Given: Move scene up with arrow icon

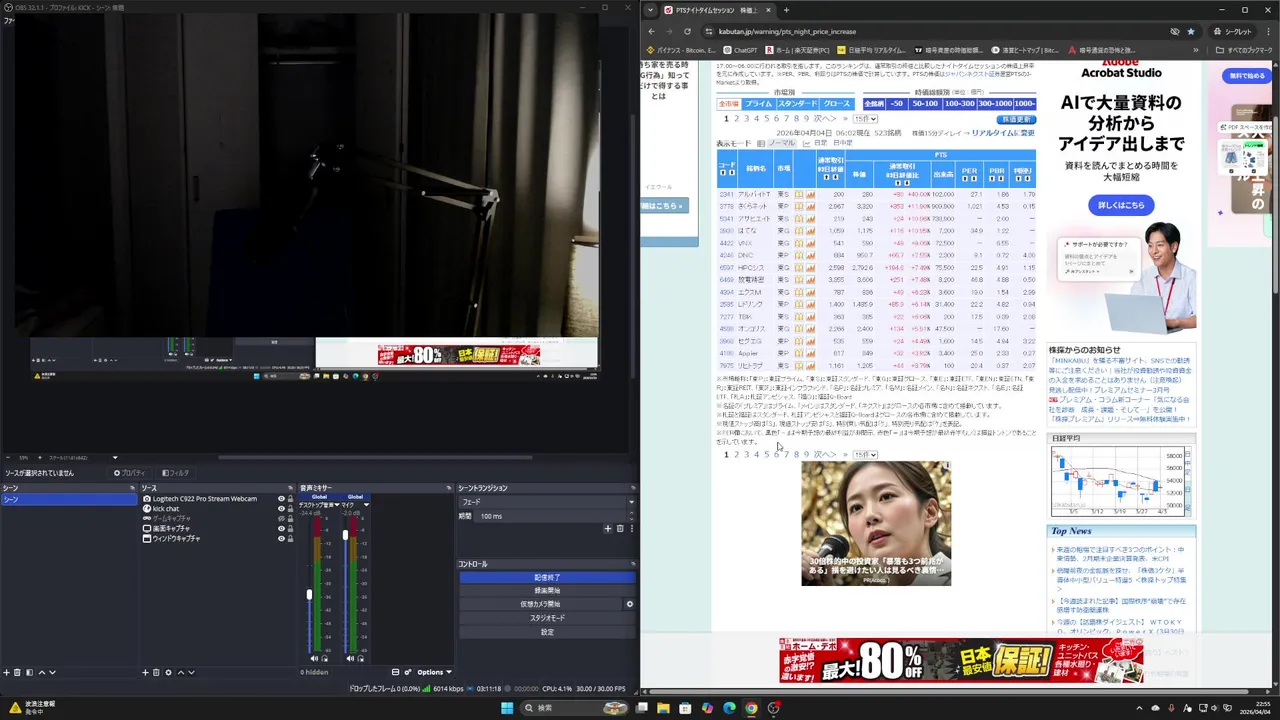Looking at the screenshot, I should click(x=41, y=672).
